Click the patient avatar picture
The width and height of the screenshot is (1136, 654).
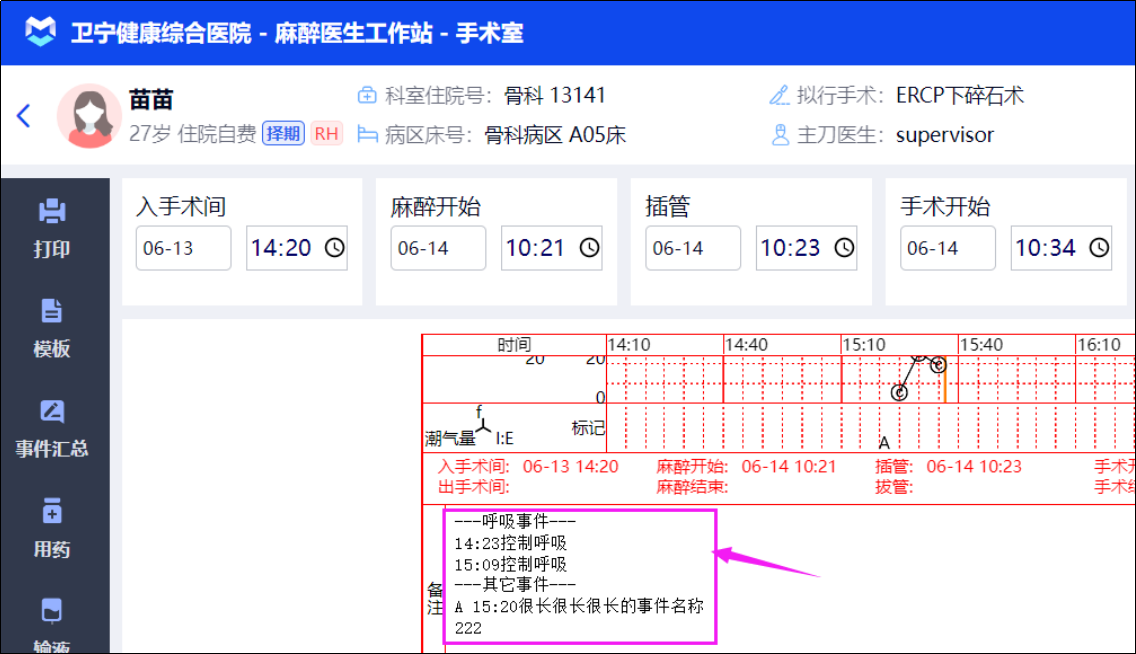point(89,115)
